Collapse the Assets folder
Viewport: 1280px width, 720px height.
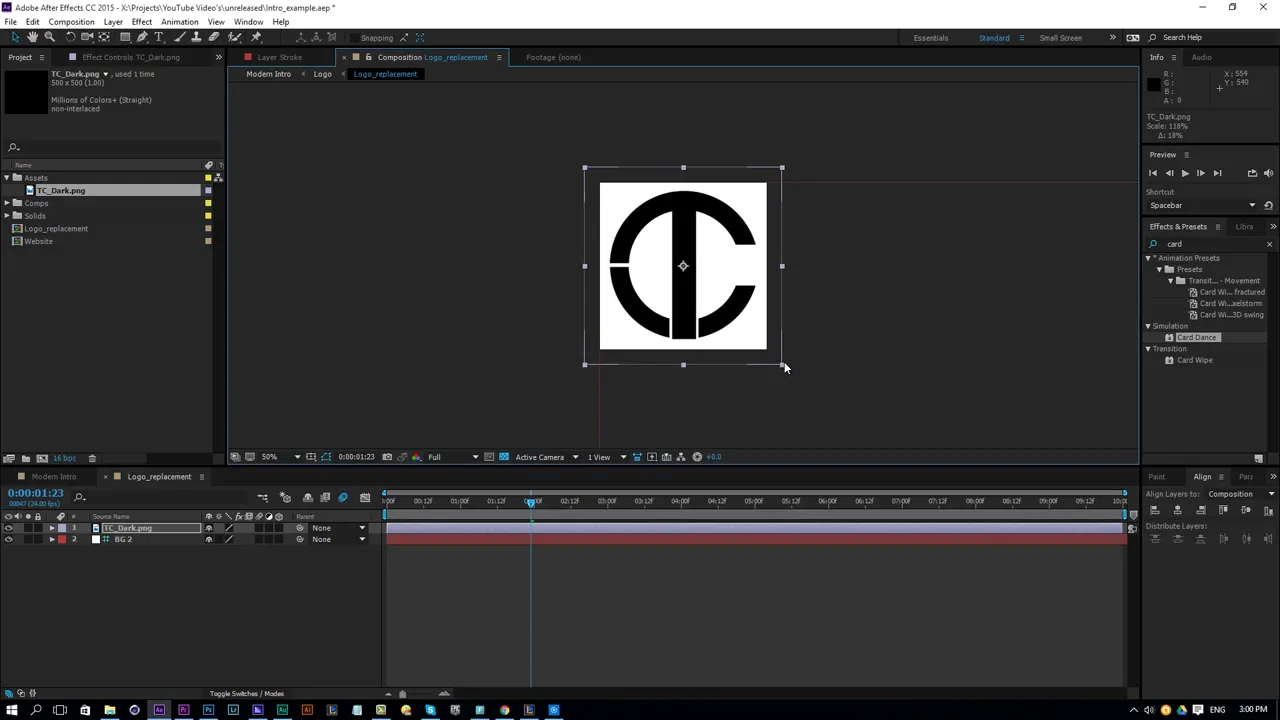tap(7, 178)
